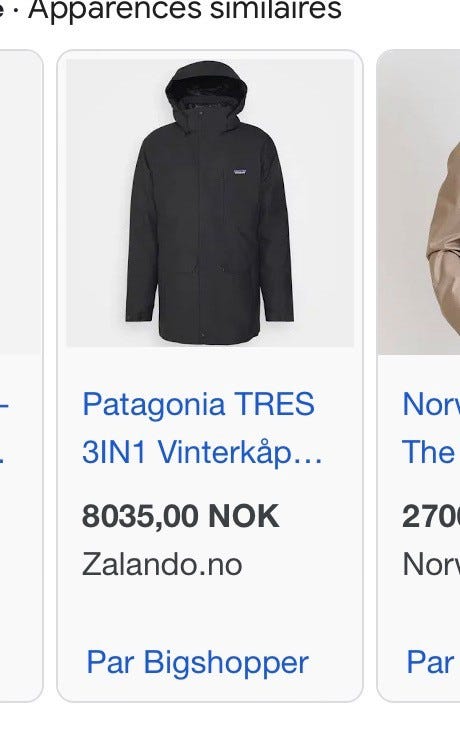This screenshot has height=735, width=460.
Task: Select the Zalando.no seller name
Action: pos(162,564)
